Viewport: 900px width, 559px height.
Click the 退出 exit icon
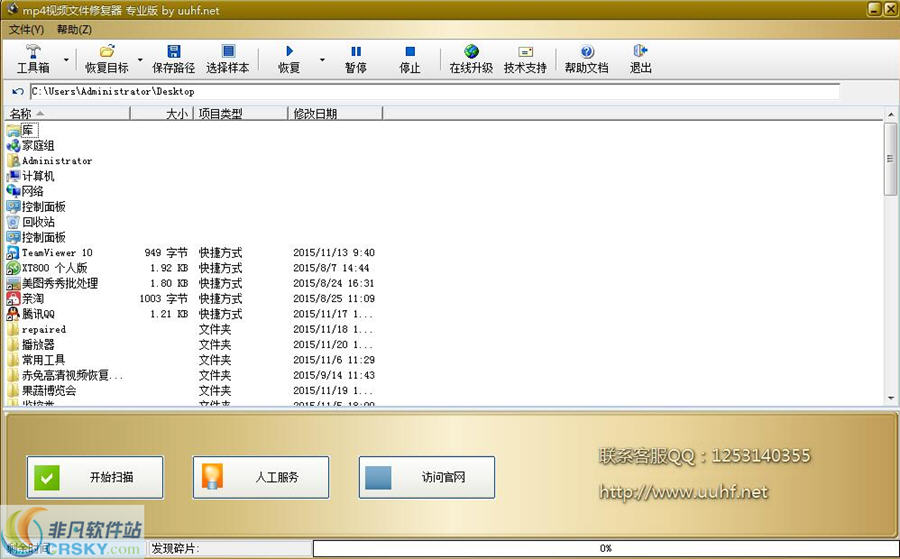[641, 52]
